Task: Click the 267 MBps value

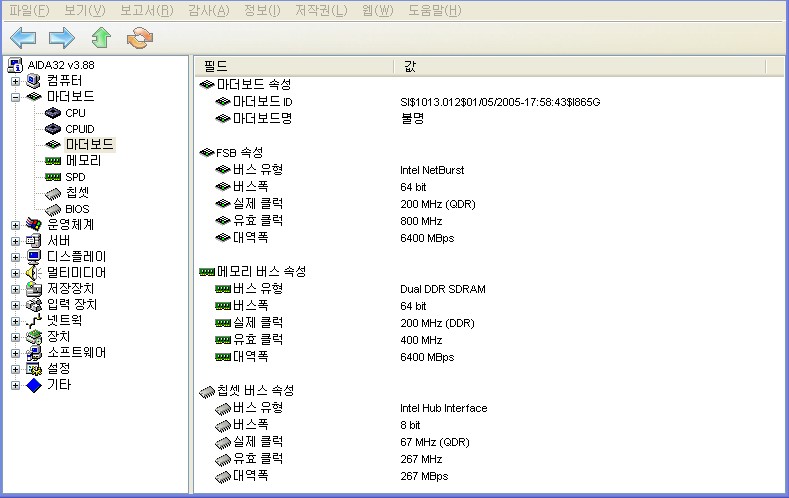Action: [x=424, y=476]
